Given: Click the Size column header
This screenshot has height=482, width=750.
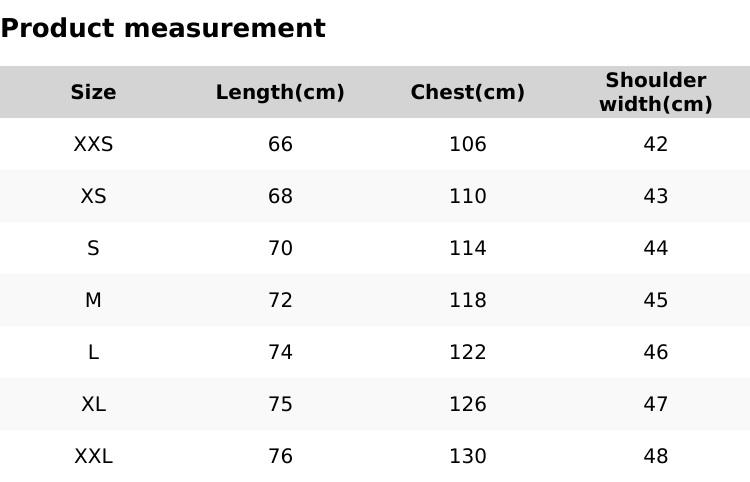Looking at the screenshot, I should (93, 92).
